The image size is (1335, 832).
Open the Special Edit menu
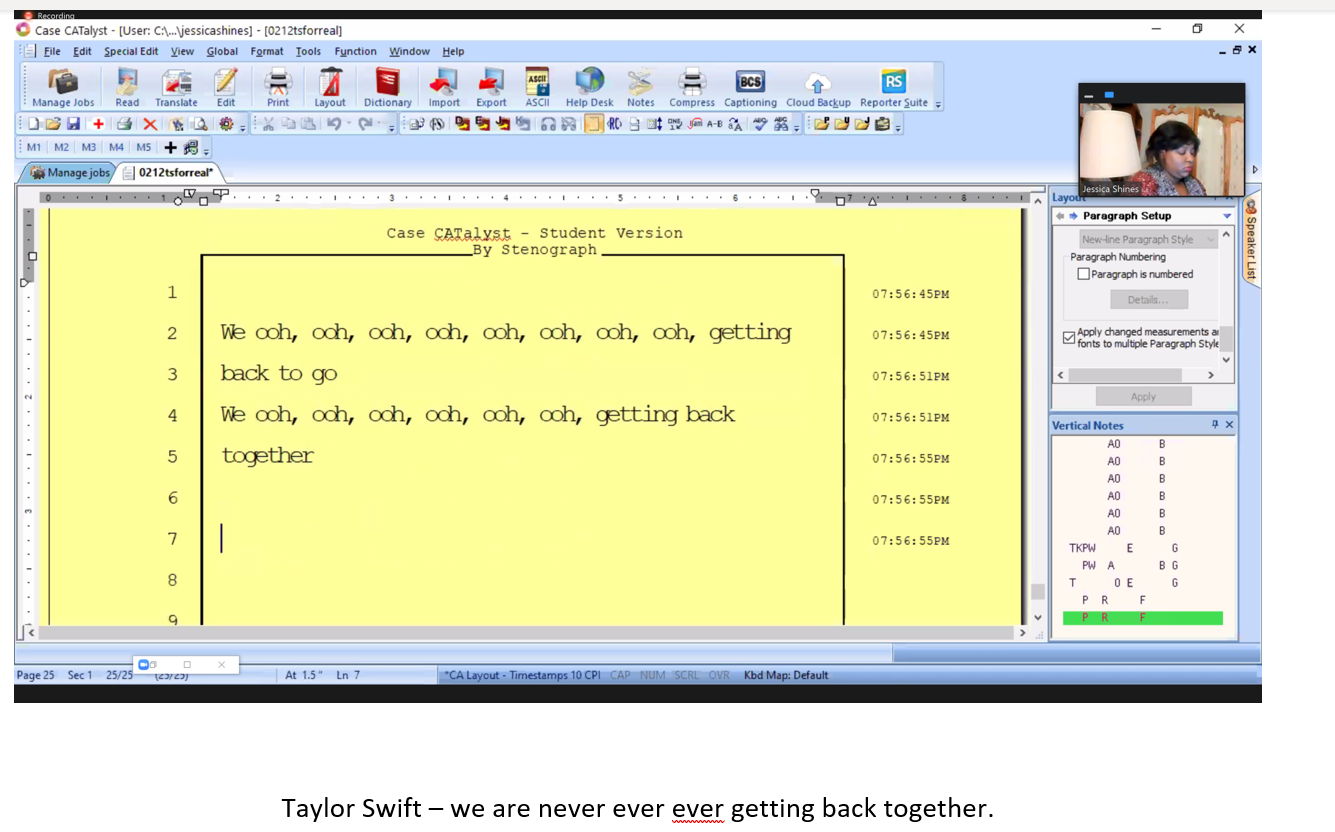click(x=131, y=52)
